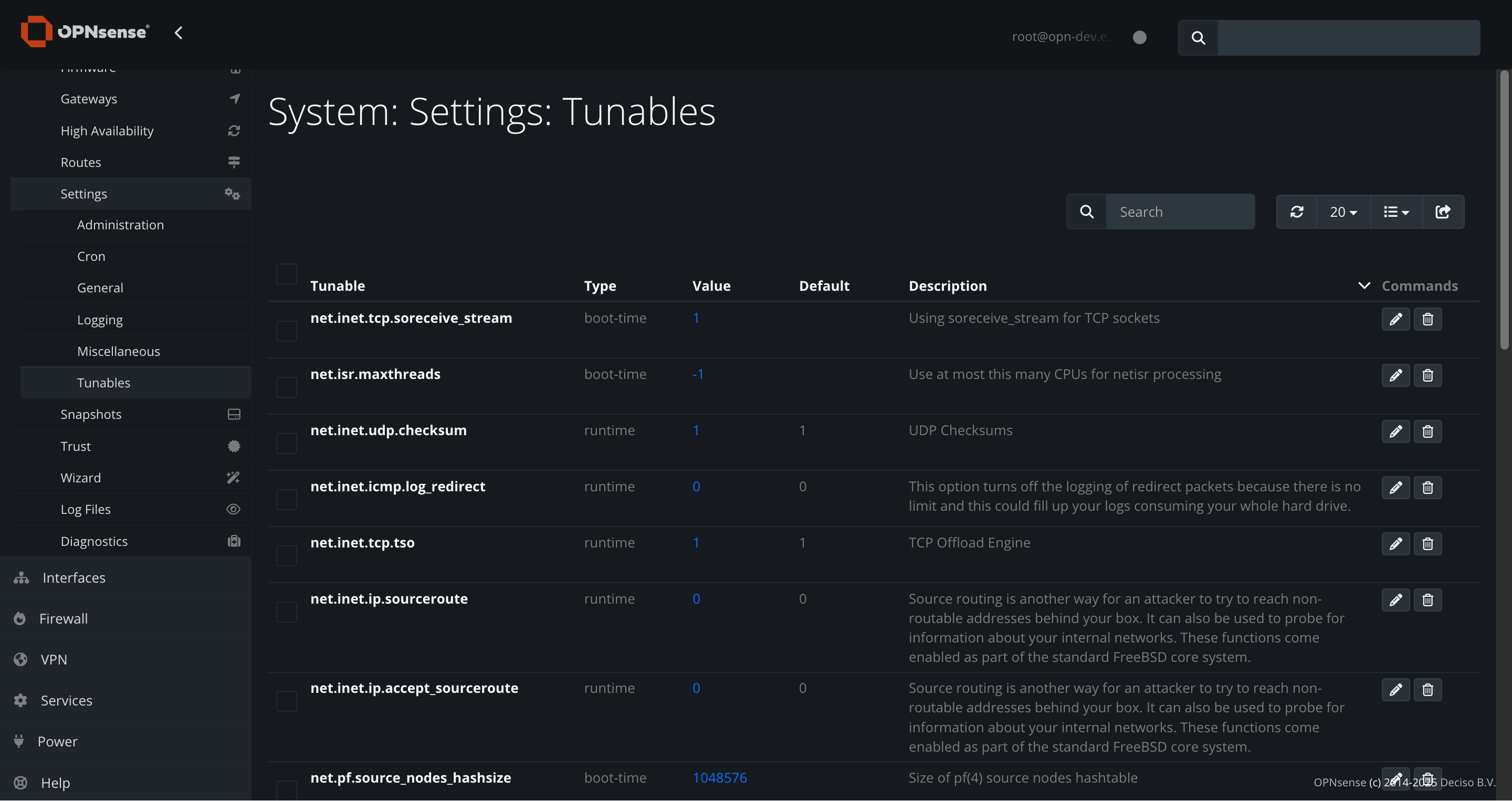Collapse the sidebar using the left arrow icon
Screen dimensions: 1512x801
(179, 33)
